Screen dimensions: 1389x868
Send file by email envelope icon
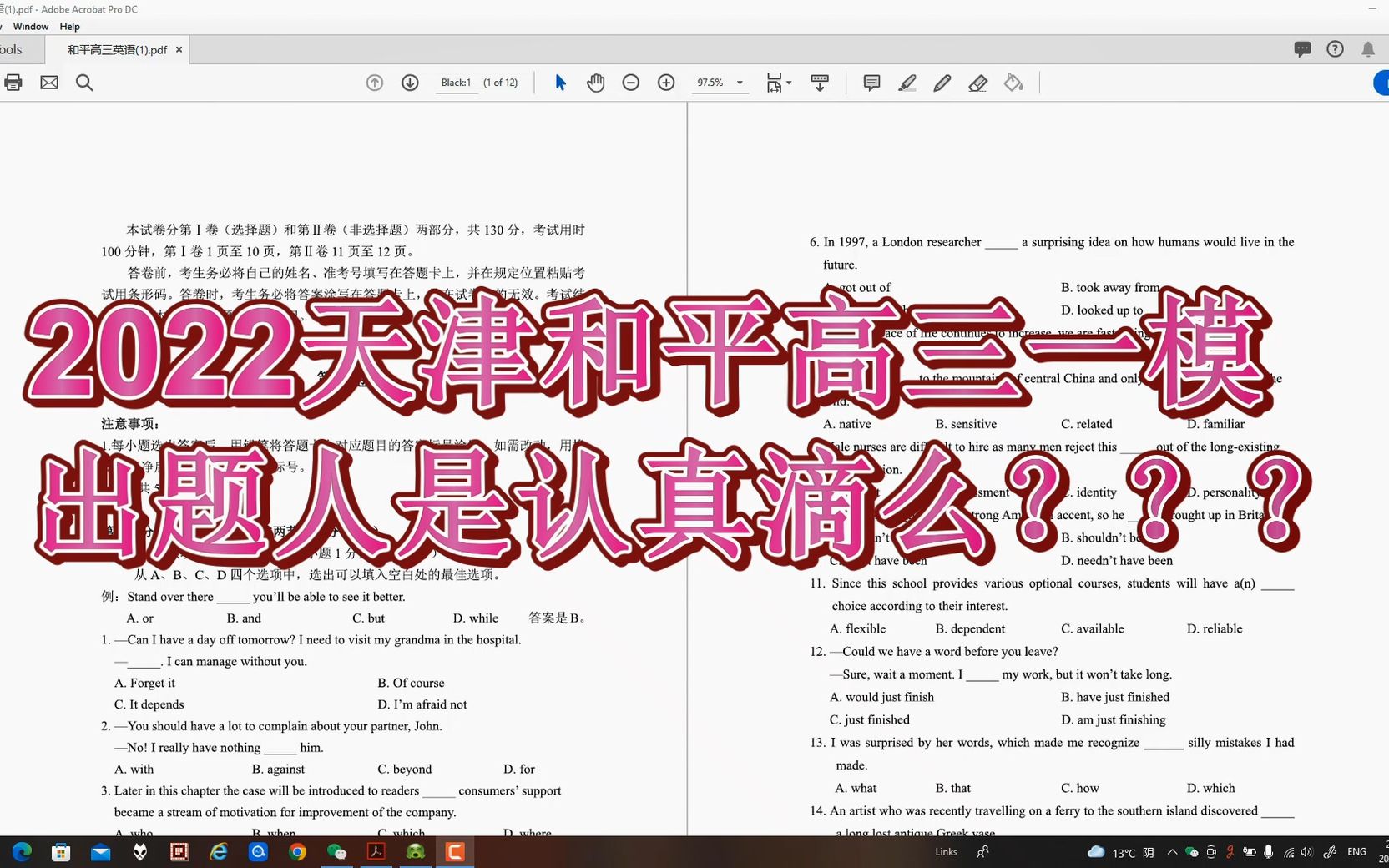pos(49,83)
